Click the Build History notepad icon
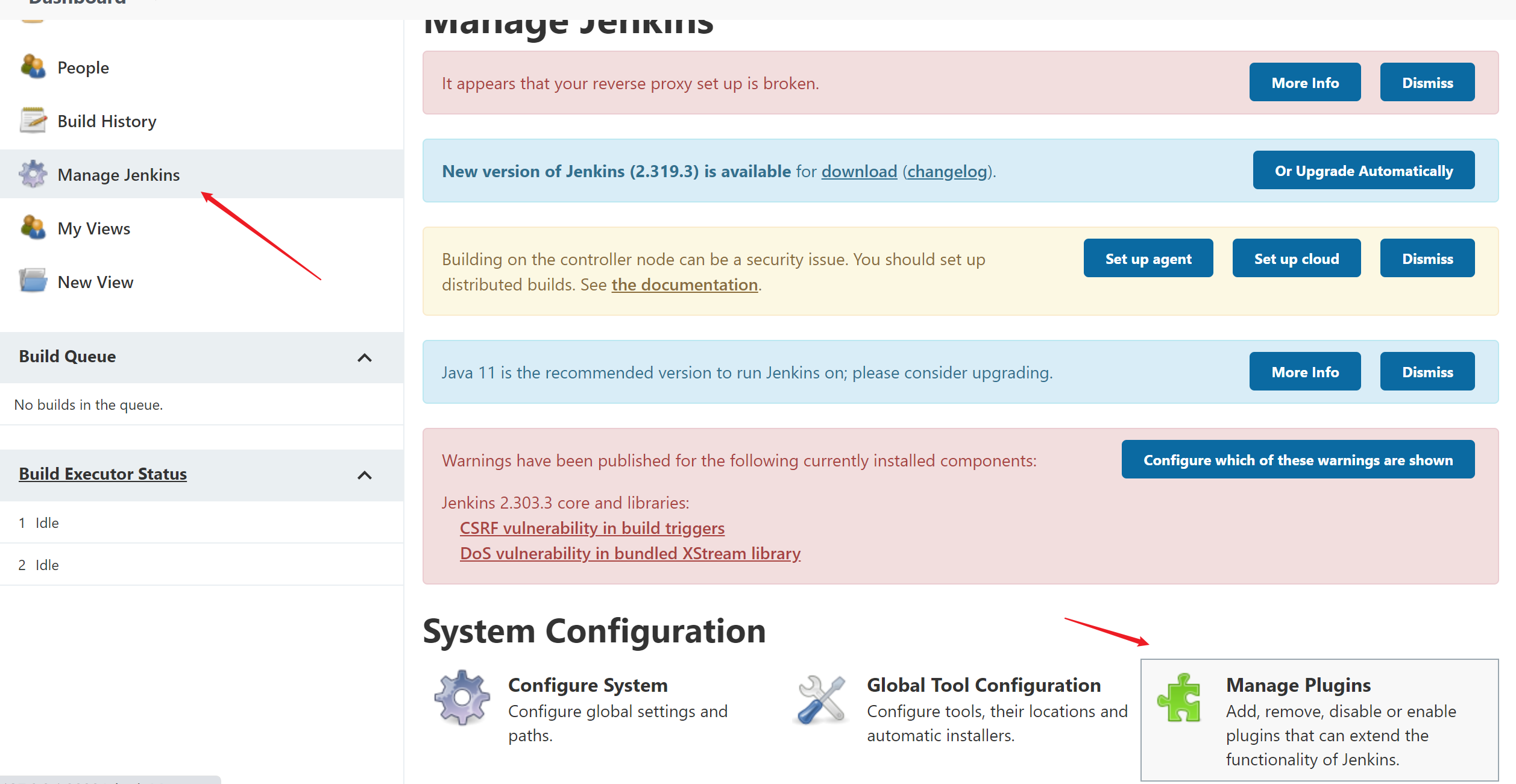 33,121
